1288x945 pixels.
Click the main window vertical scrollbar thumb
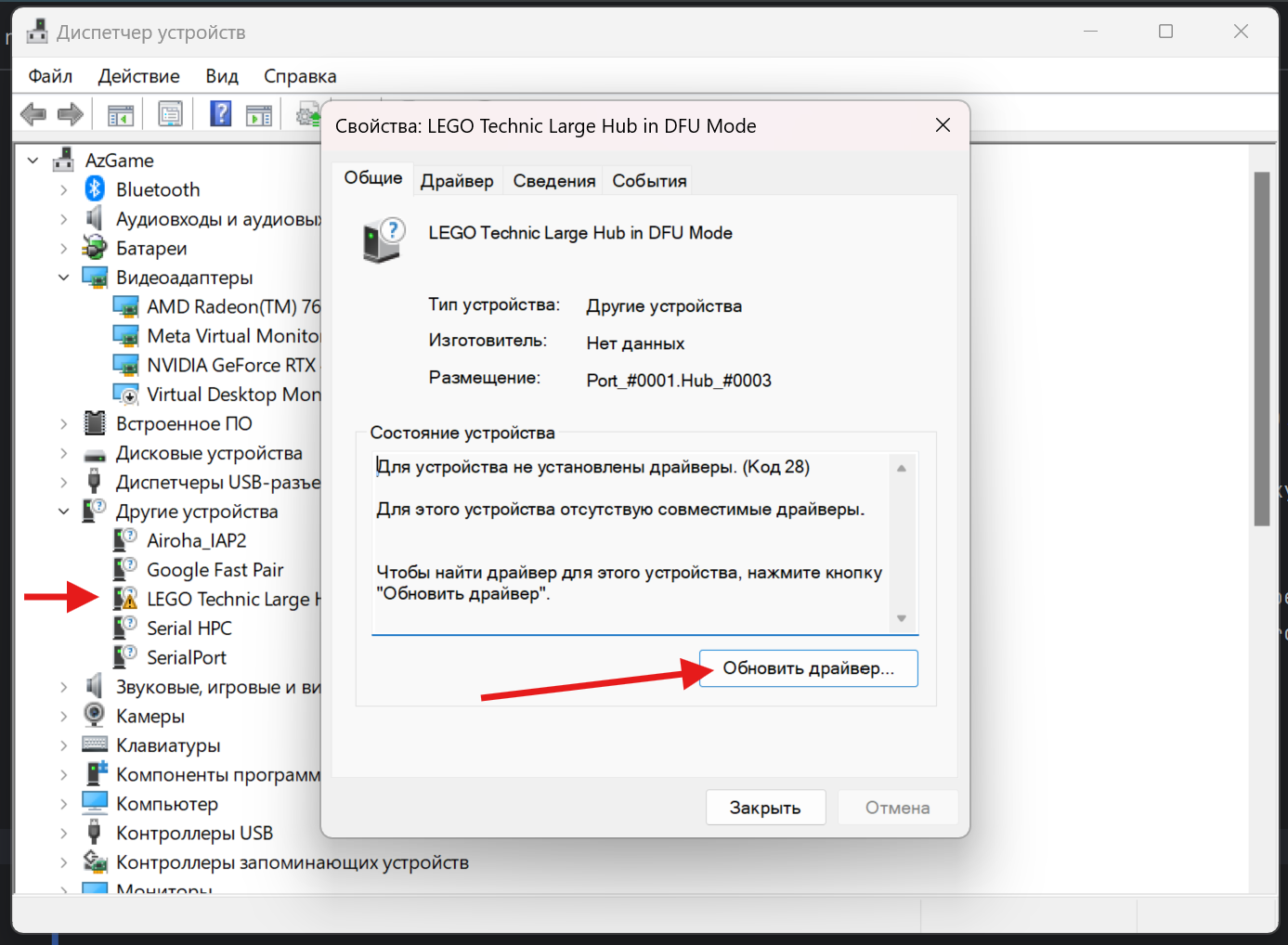coord(1261,348)
